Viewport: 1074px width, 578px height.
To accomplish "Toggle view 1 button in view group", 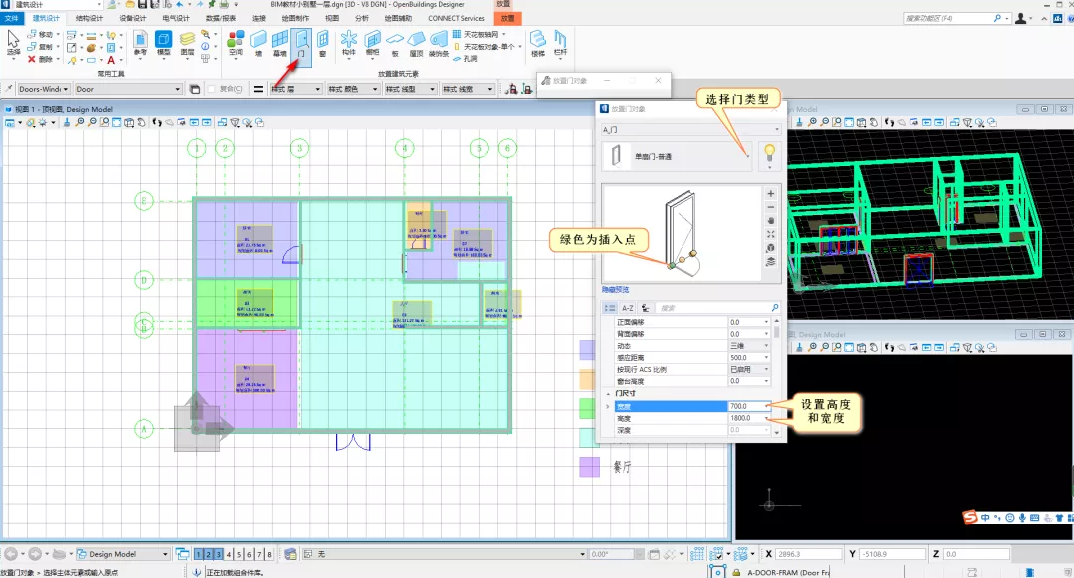I will pos(199,554).
